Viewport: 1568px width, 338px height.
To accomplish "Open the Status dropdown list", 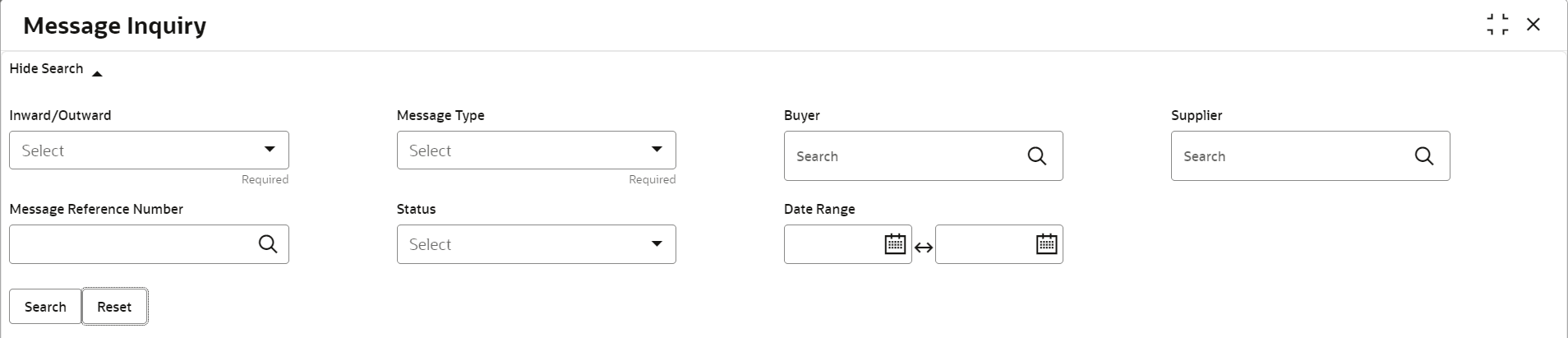I will click(x=536, y=244).
